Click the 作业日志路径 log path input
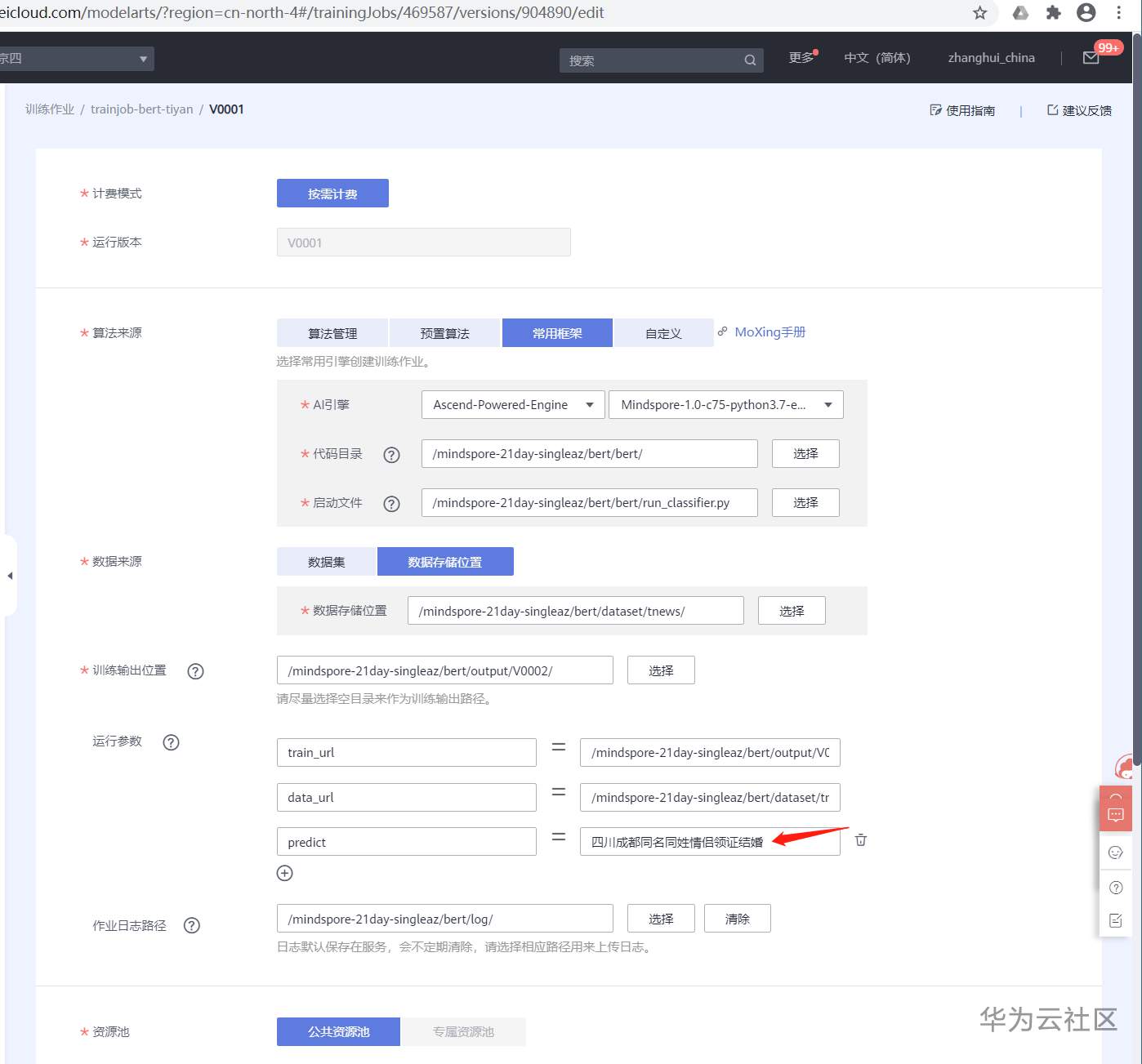Image resolution: width=1142 pixels, height=1064 pixels. click(445, 919)
